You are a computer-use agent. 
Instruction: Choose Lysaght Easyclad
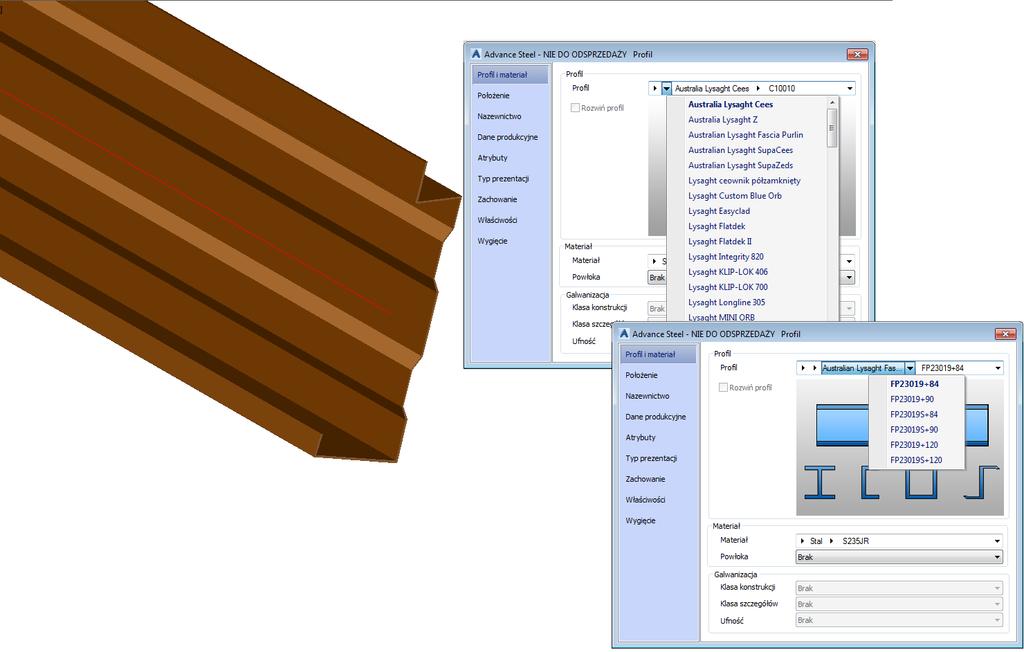point(719,211)
